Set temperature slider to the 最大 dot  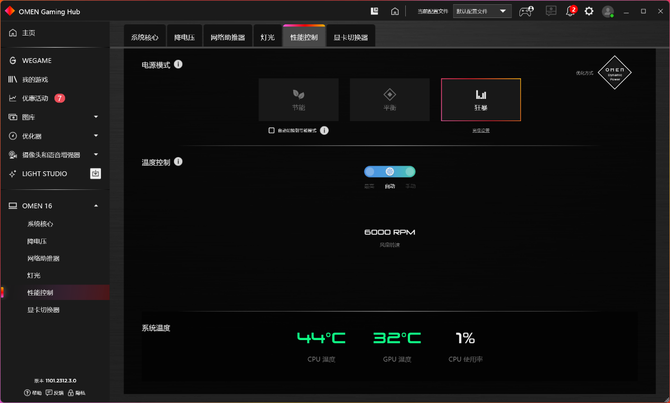[370, 171]
